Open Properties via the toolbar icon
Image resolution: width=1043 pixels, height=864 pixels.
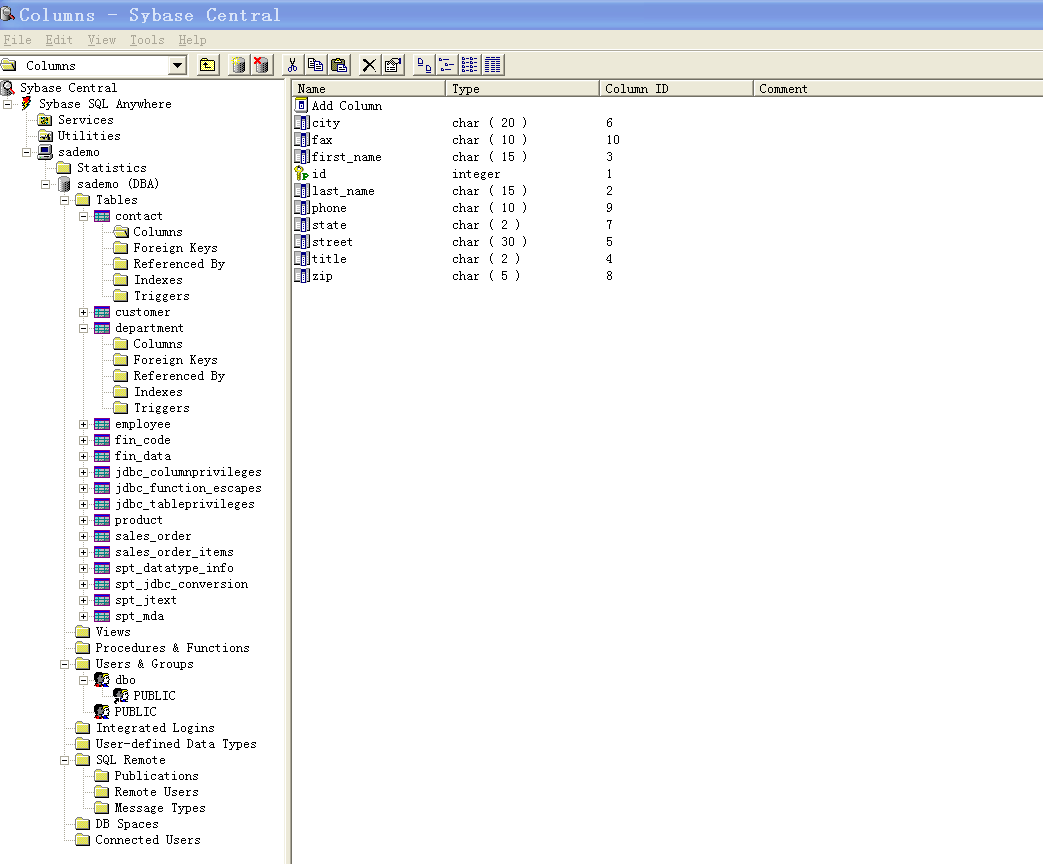pyautogui.click(x=392, y=65)
